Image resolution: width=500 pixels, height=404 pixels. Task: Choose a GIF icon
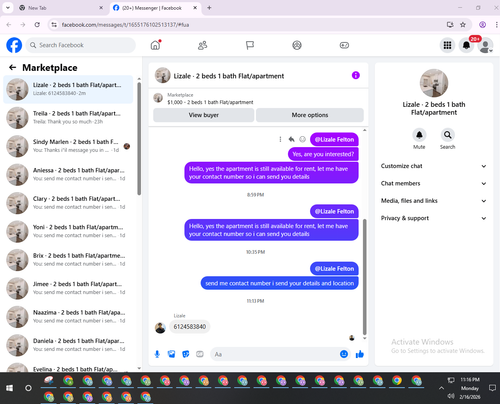(x=200, y=354)
